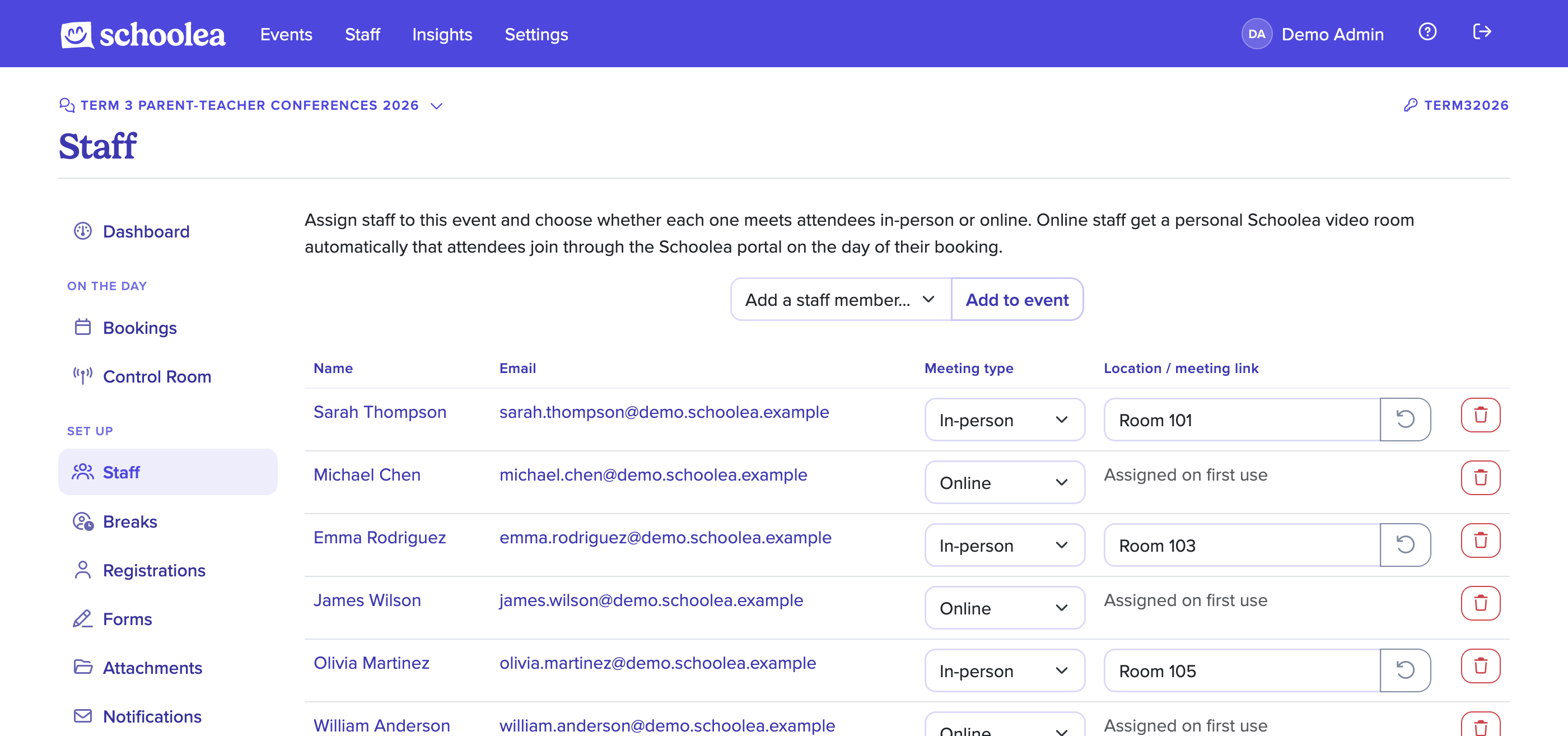This screenshot has width=1568, height=736.
Task: Click the help question mark icon
Action: [x=1427, y=32]
